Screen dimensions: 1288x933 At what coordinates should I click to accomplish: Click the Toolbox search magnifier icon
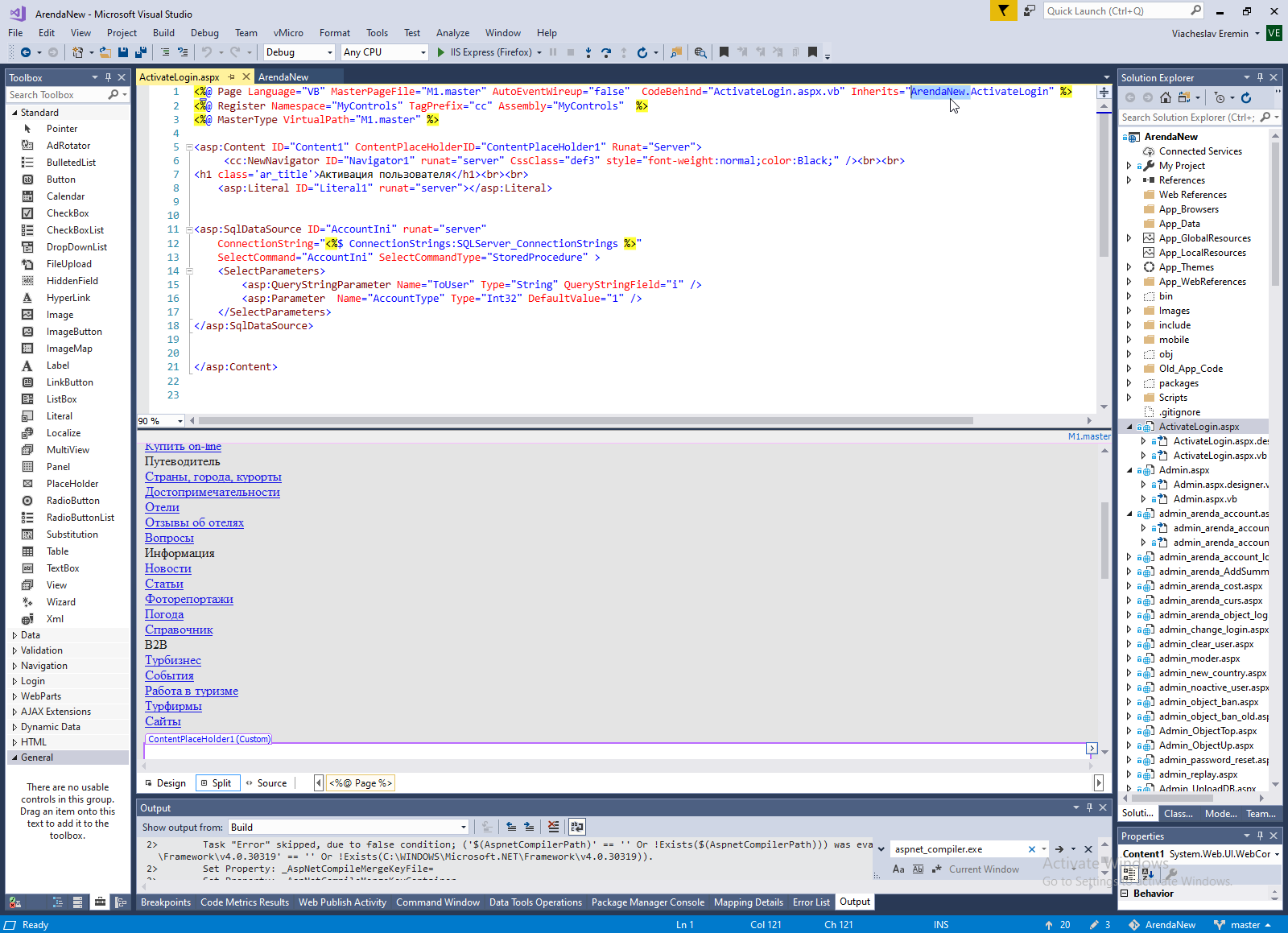[113, 95]
